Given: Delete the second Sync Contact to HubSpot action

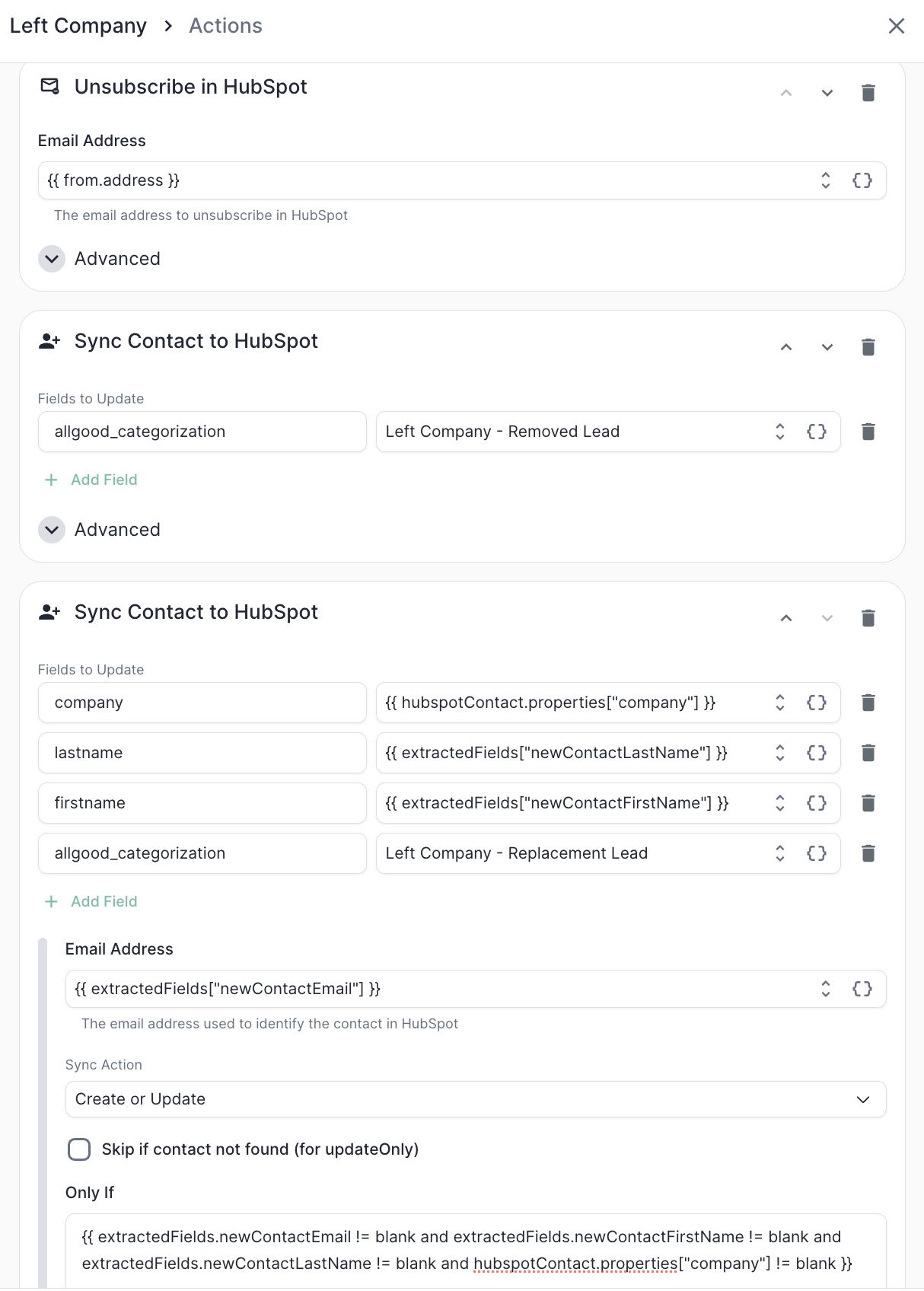Looking at the screenshot, I should pyautogui.click(x=868, y=618).
